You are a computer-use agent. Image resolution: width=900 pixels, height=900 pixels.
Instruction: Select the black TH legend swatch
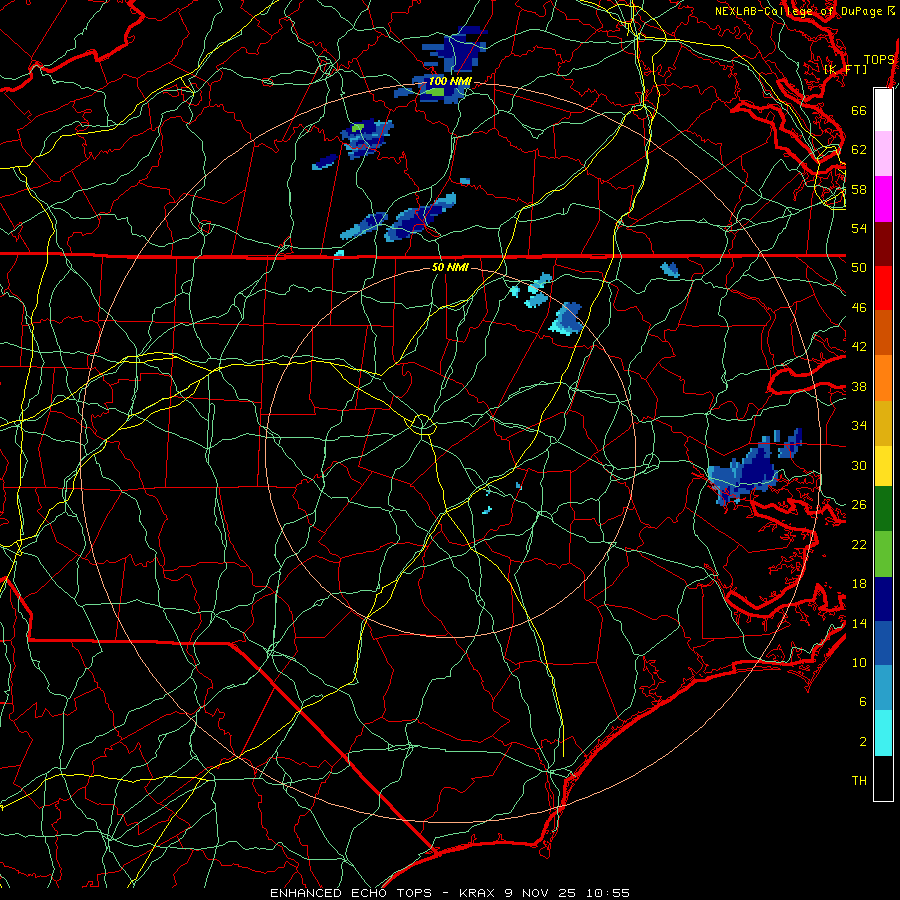tap(883, 778)
